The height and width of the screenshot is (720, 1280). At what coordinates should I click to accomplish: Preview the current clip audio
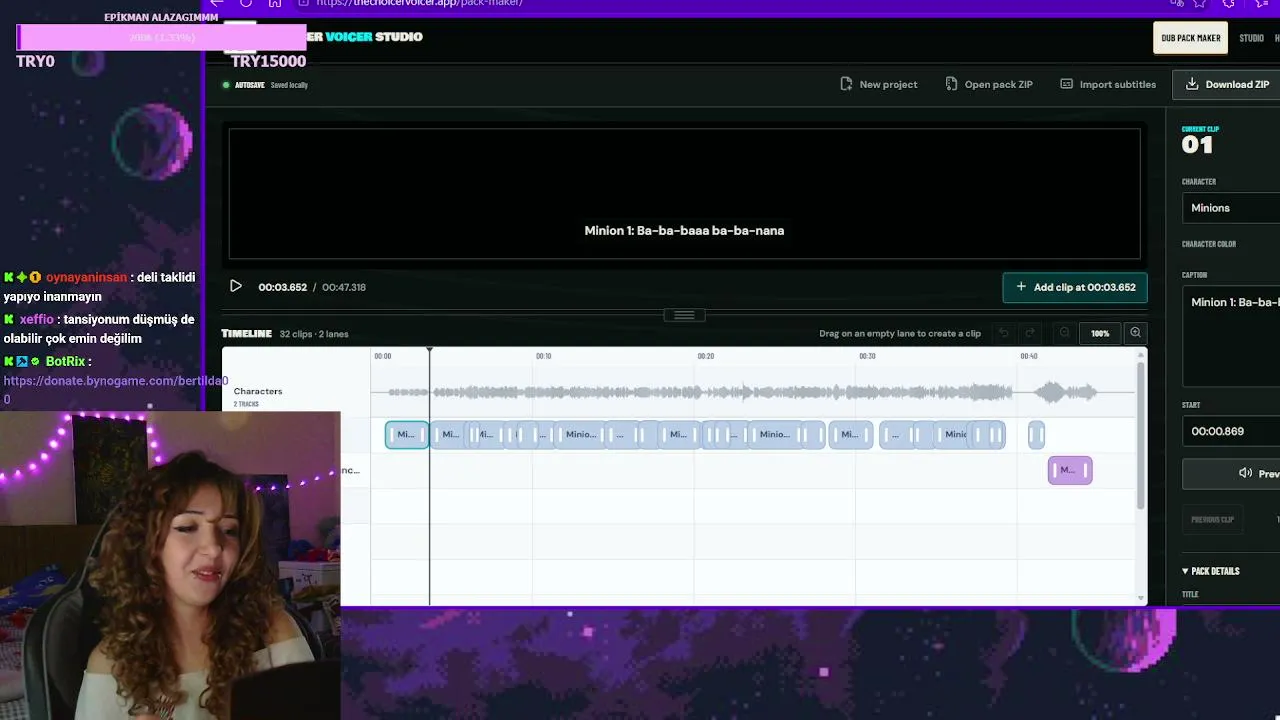pyautogui.click(x=1231, y=474)
